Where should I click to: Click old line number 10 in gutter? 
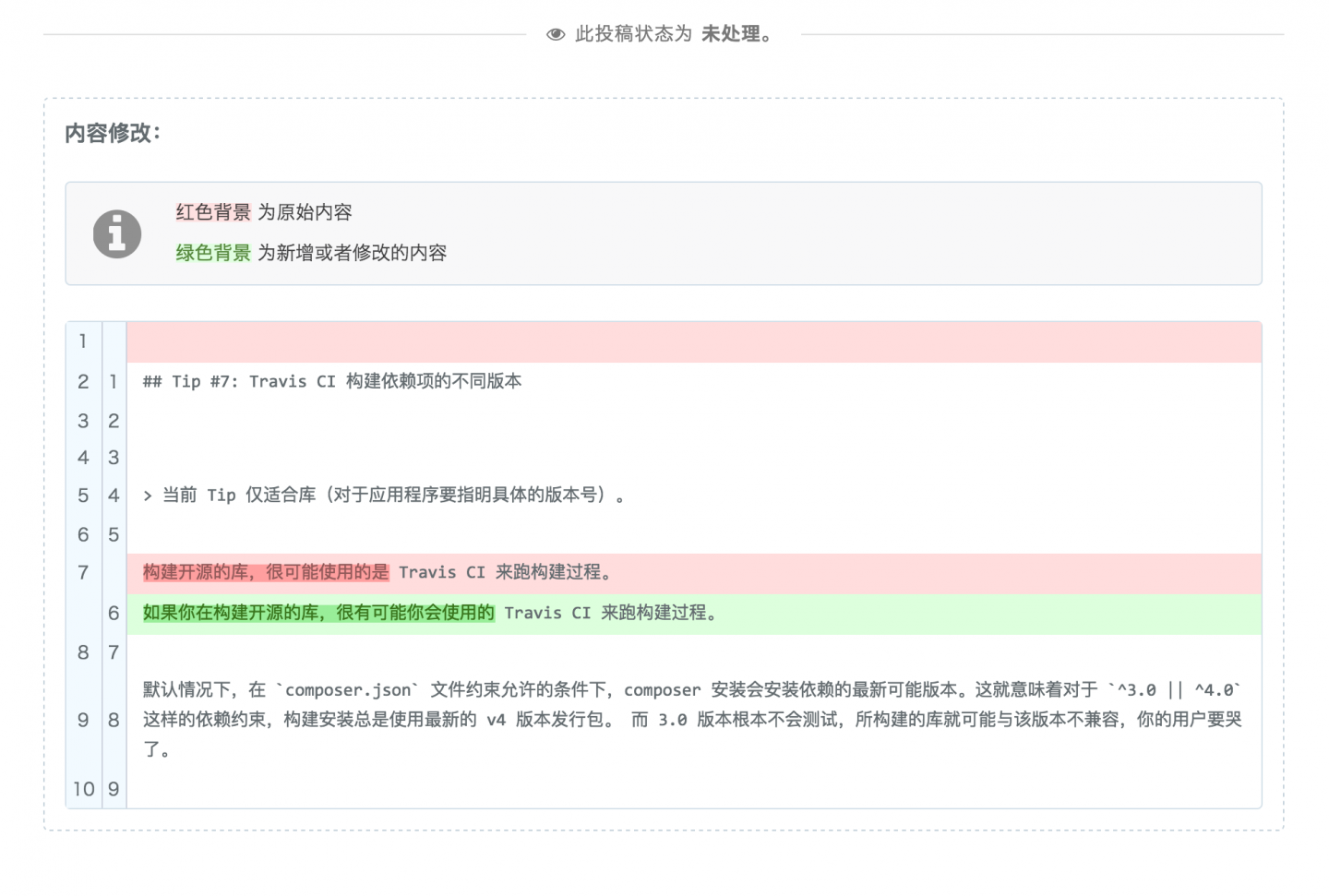pyautogui.click(x=83, y=789)
